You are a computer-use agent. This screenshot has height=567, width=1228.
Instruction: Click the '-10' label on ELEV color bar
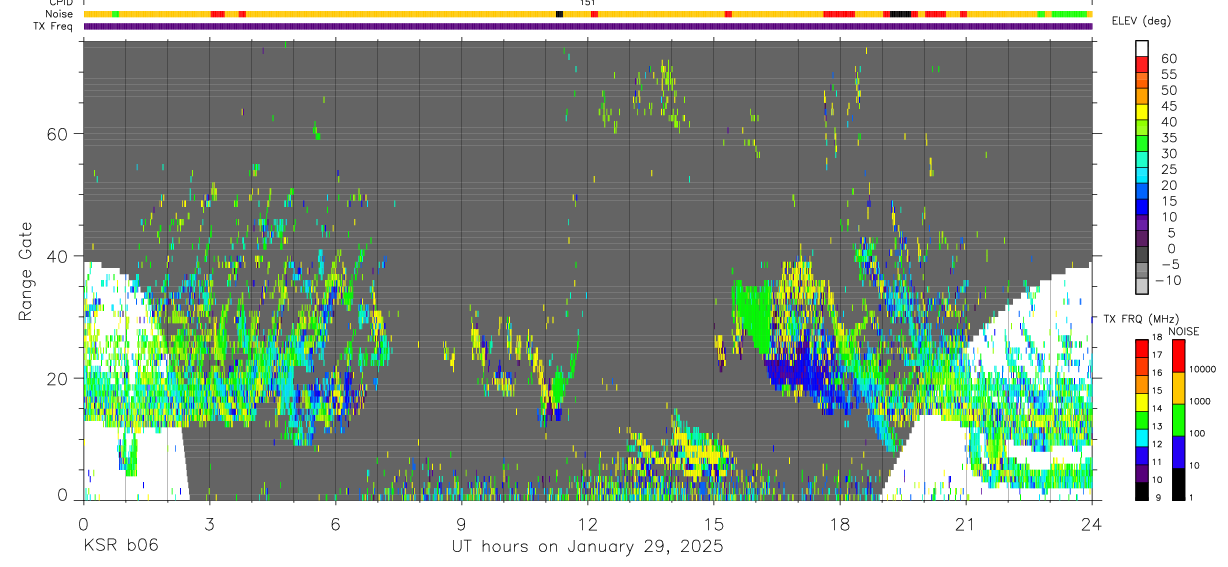(x=1166, y=281)
